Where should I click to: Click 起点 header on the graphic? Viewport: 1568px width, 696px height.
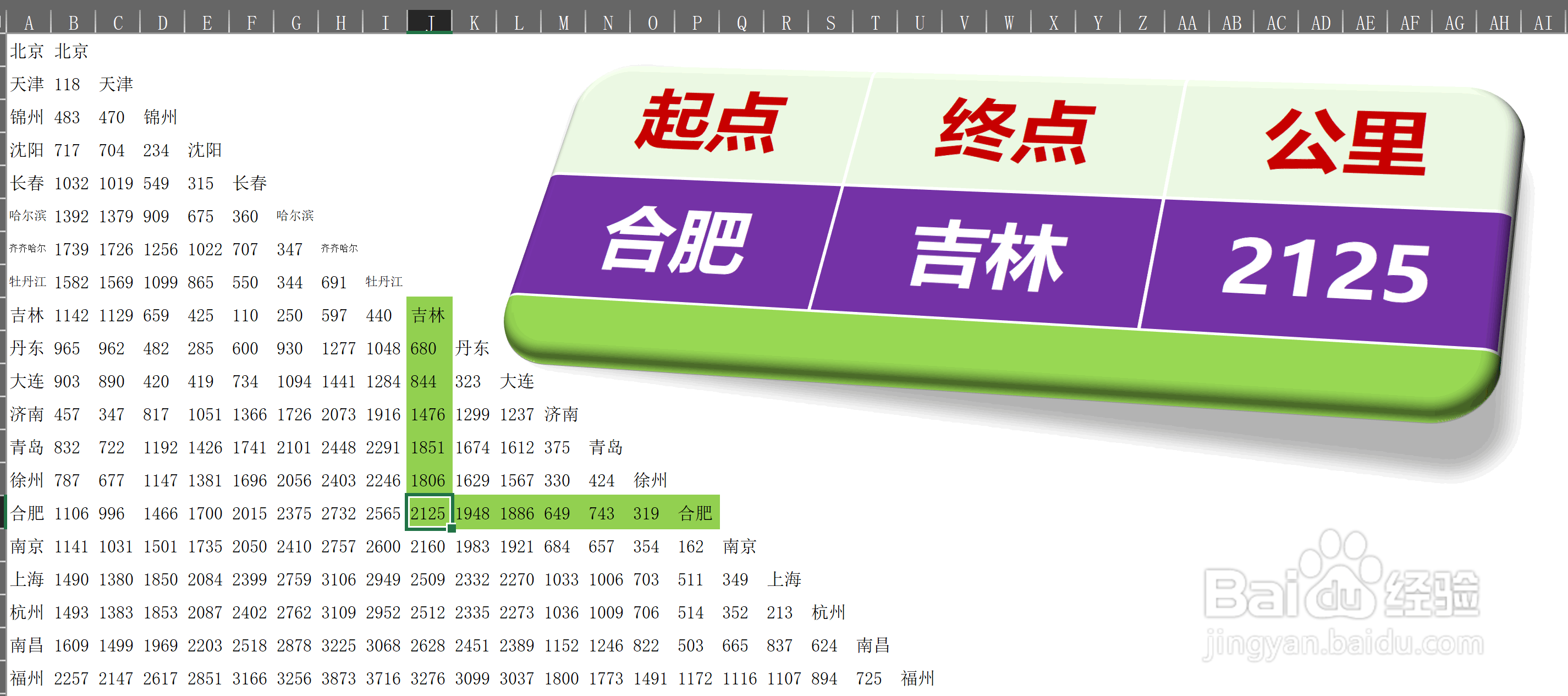(x=711, y=120)
